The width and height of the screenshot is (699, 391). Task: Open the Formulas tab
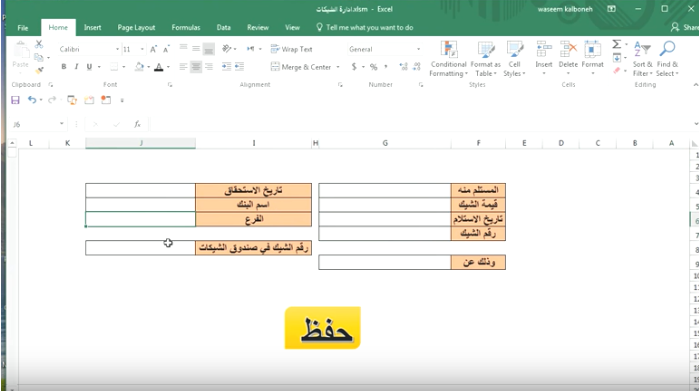pyautogui.click(x=186, y=28)
